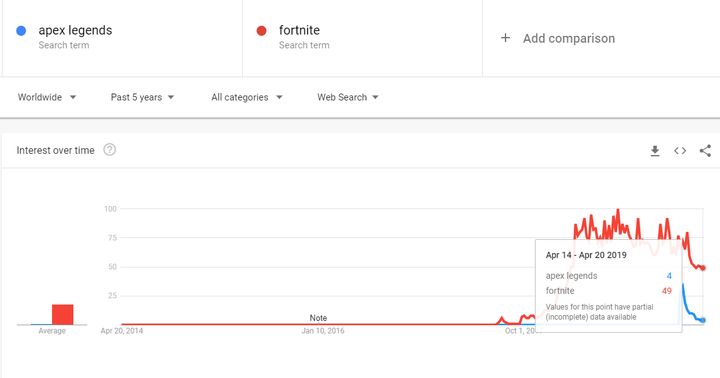Open the Worldwide region dropdown
The height and width of the screenshot is (378, 720).
coord(47,97)
